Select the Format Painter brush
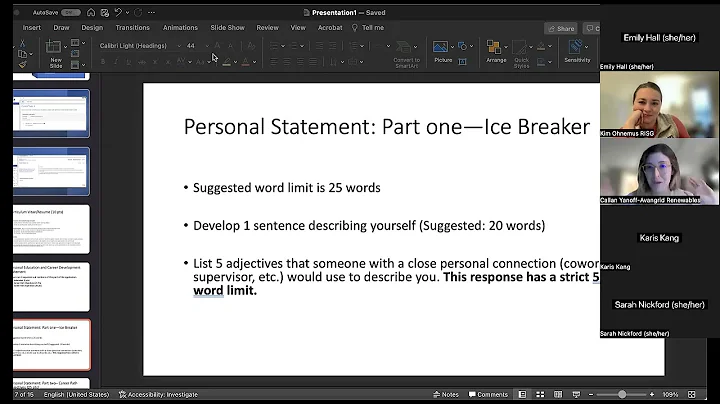 pos(22,65)
